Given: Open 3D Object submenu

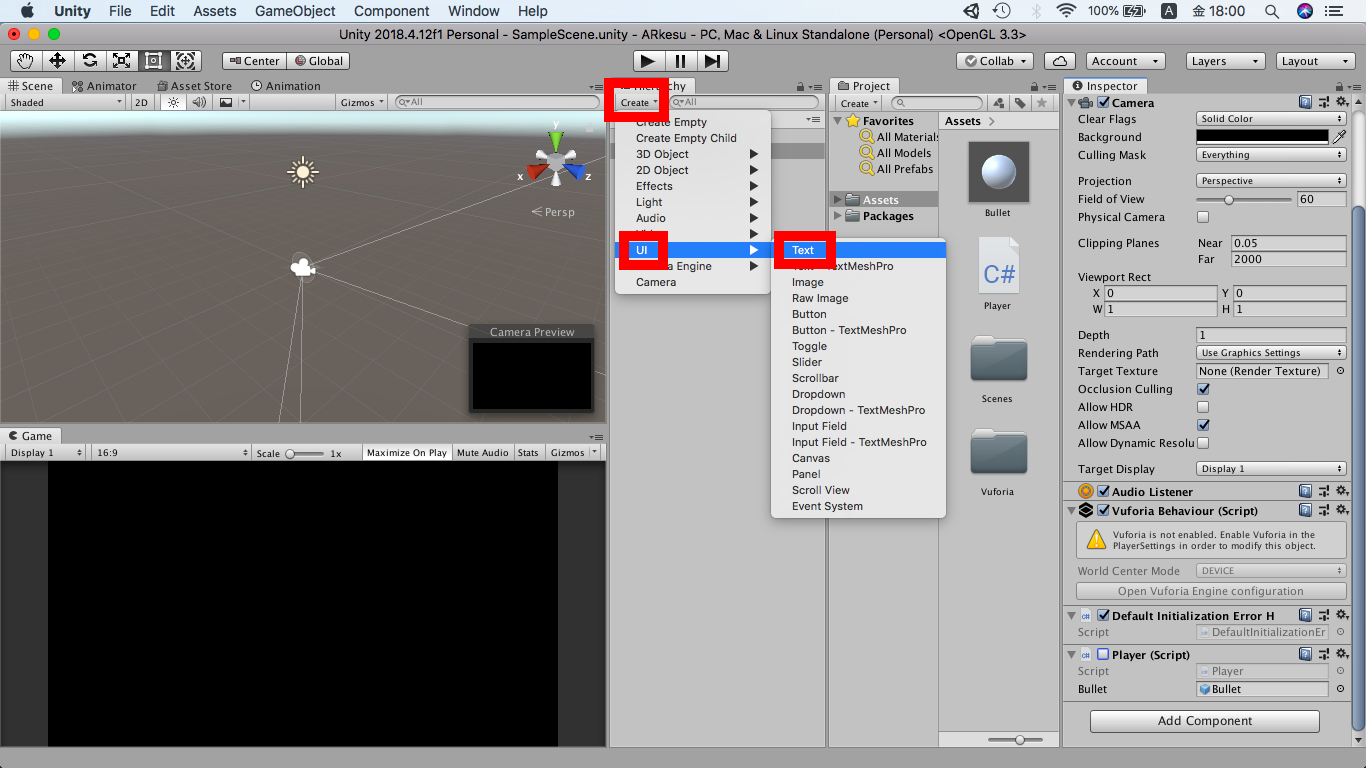Looking at the screenshot, I should point(693,154).
